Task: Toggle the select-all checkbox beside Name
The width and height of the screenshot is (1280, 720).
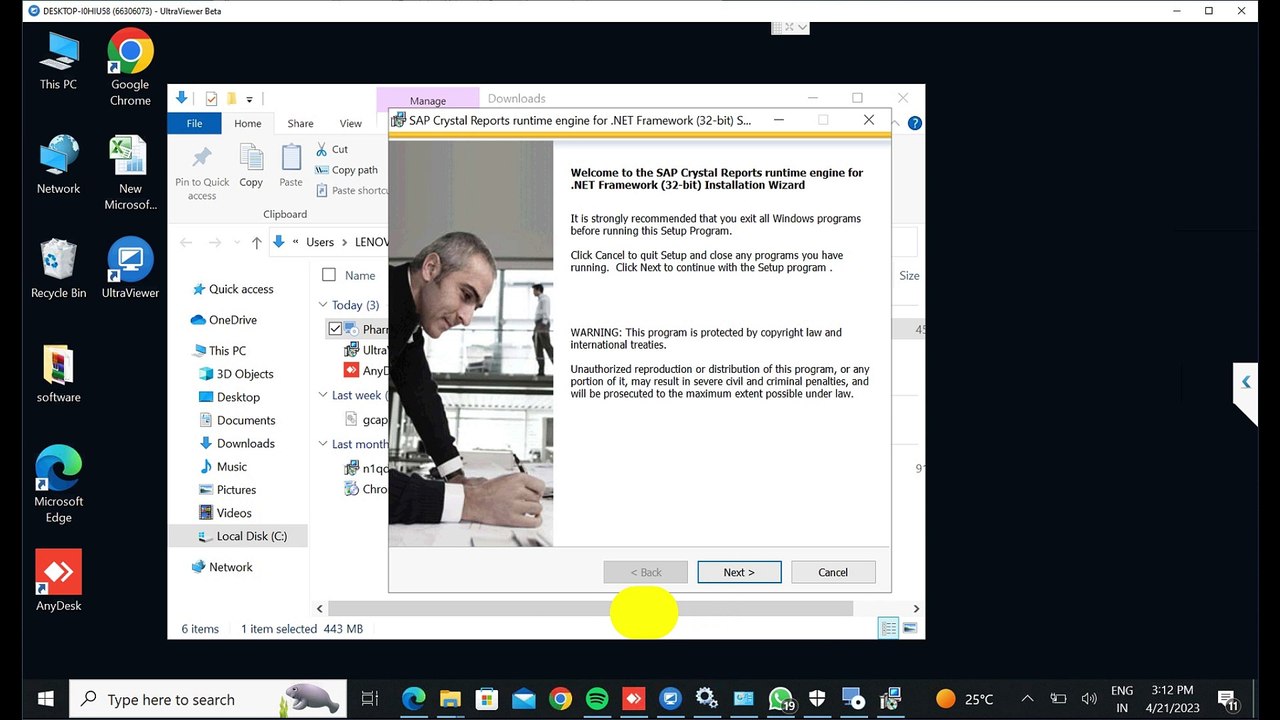Action: coord(329,275)
